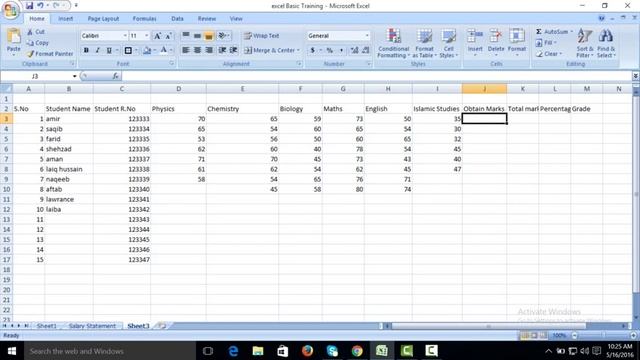Click the Insert Function fx button
The height and width of the screenshot is (360, 640).
[116, 76]
